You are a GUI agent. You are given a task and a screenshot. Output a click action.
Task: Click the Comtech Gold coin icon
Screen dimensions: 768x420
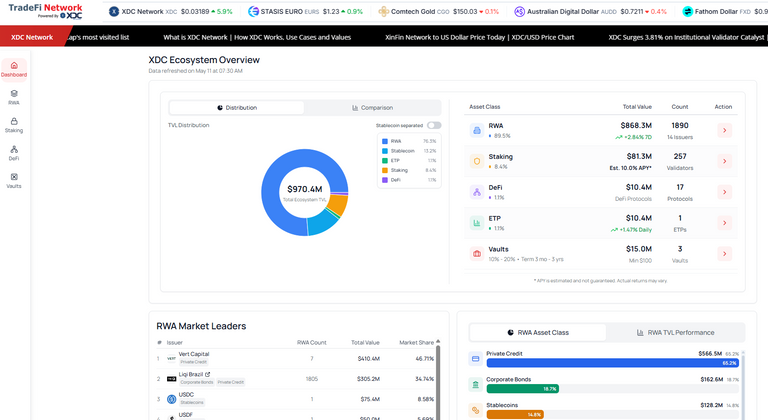coord(384,11)
